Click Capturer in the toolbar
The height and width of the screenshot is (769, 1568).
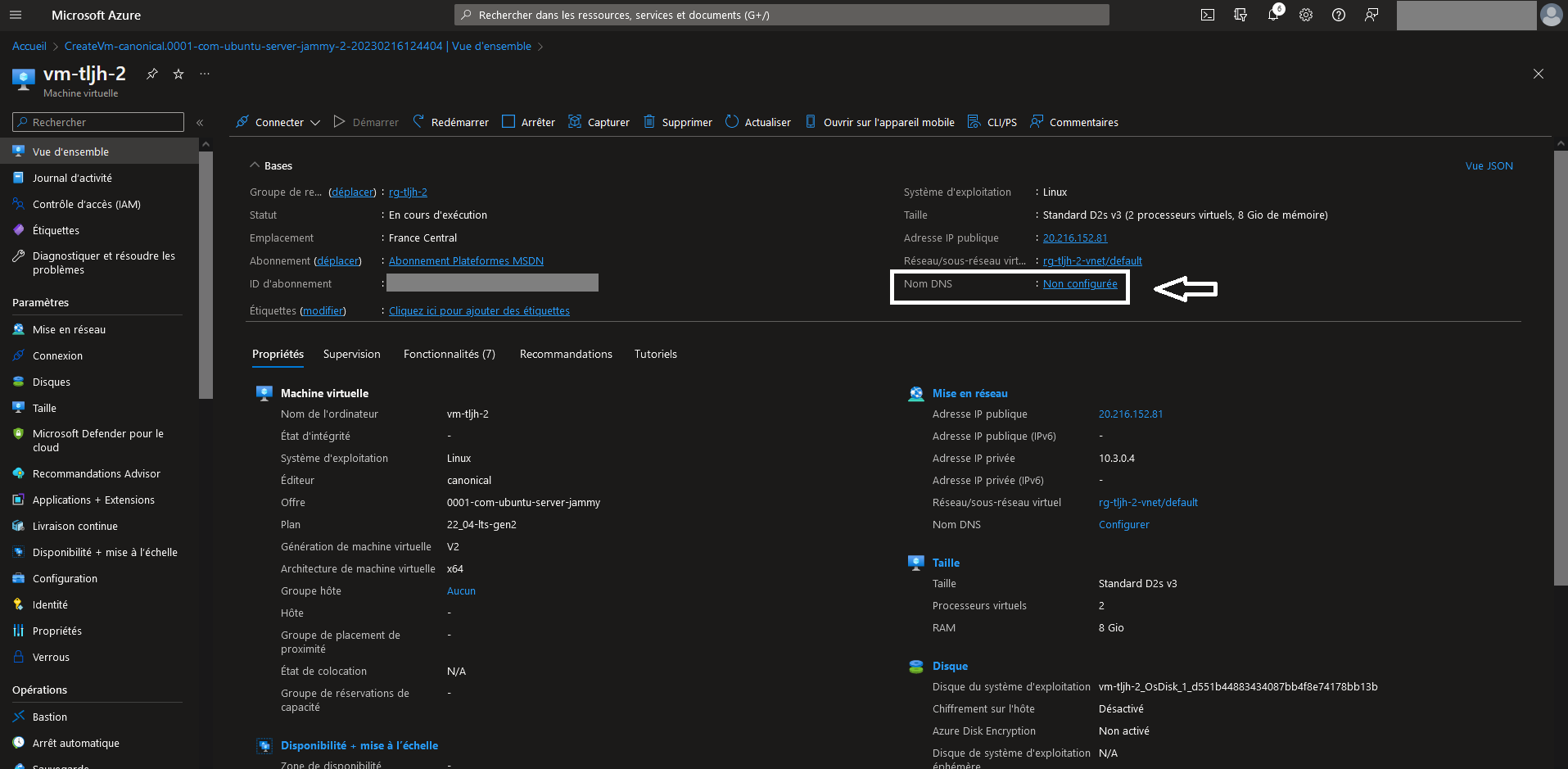coord(599,122)
